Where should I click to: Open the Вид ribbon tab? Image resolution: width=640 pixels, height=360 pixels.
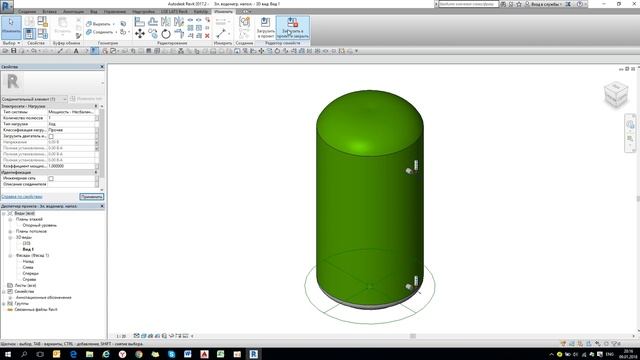(94, 12)
